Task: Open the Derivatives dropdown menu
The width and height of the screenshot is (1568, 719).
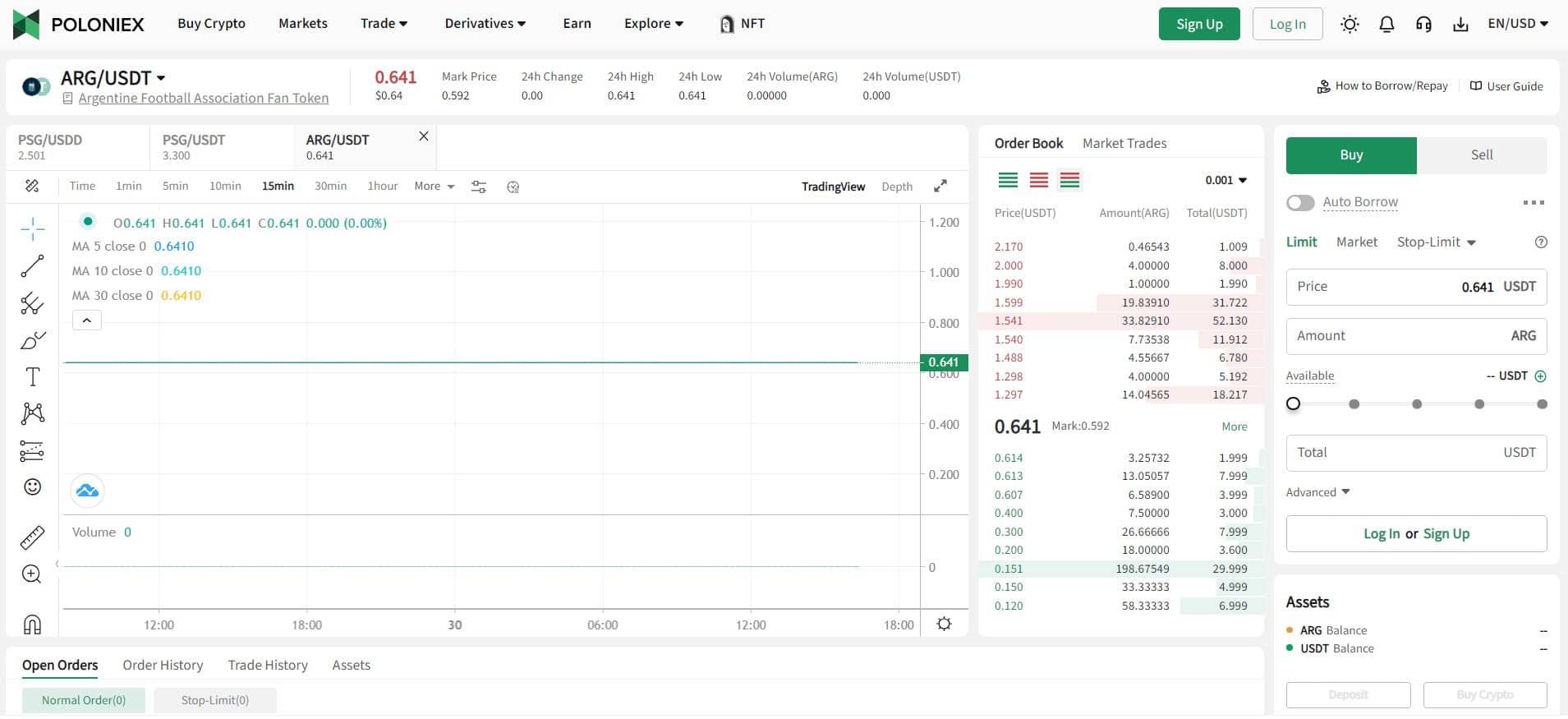Action: 485,24
